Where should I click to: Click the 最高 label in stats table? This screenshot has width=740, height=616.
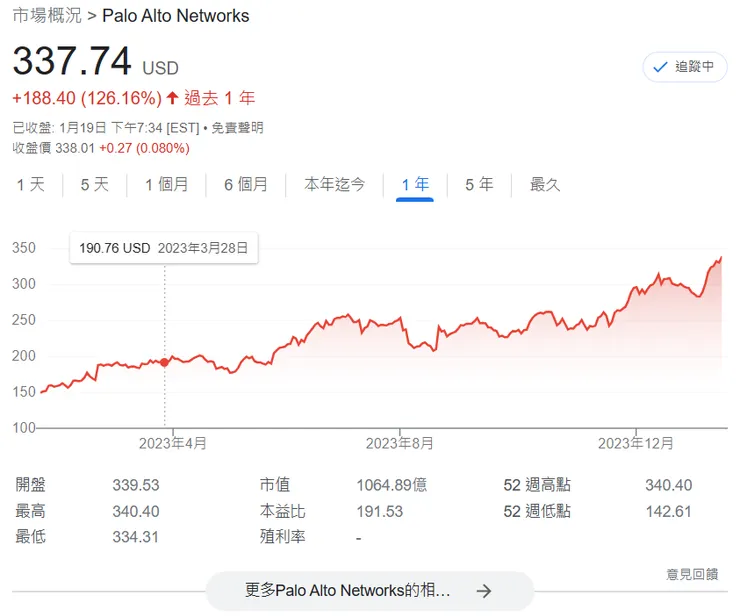point(30,511)
